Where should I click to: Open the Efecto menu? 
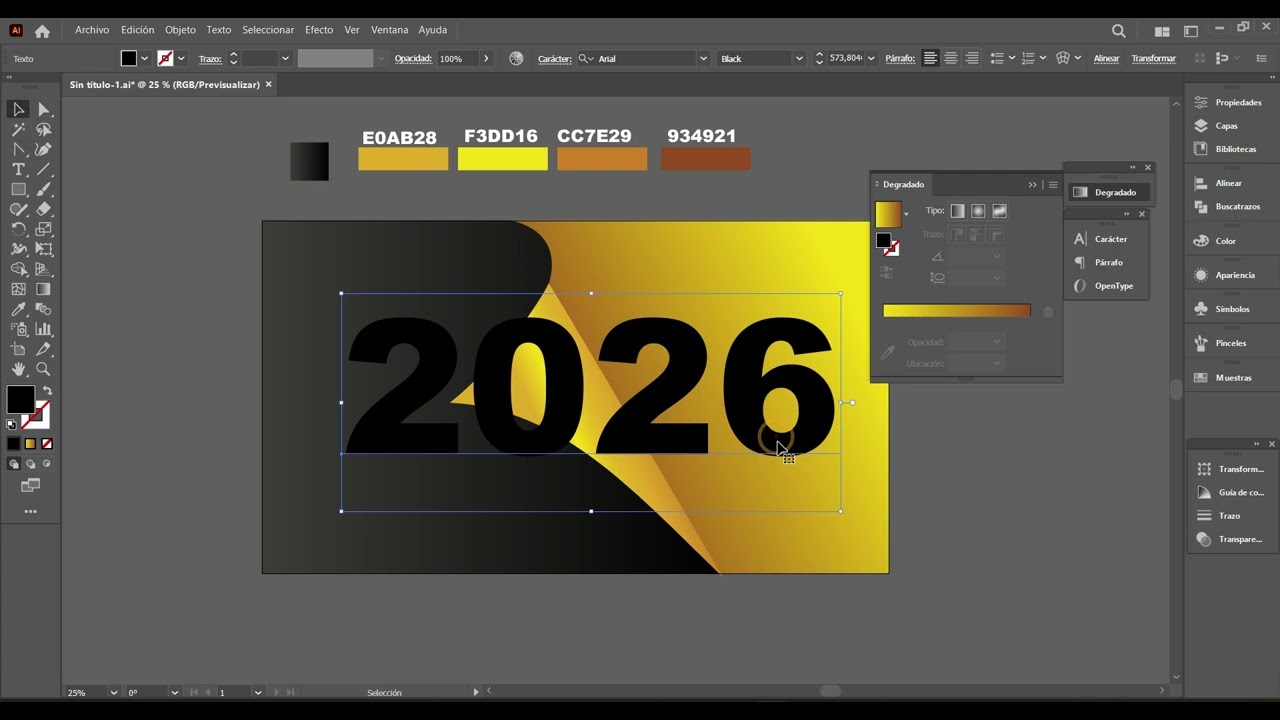[x=319, y=30]
